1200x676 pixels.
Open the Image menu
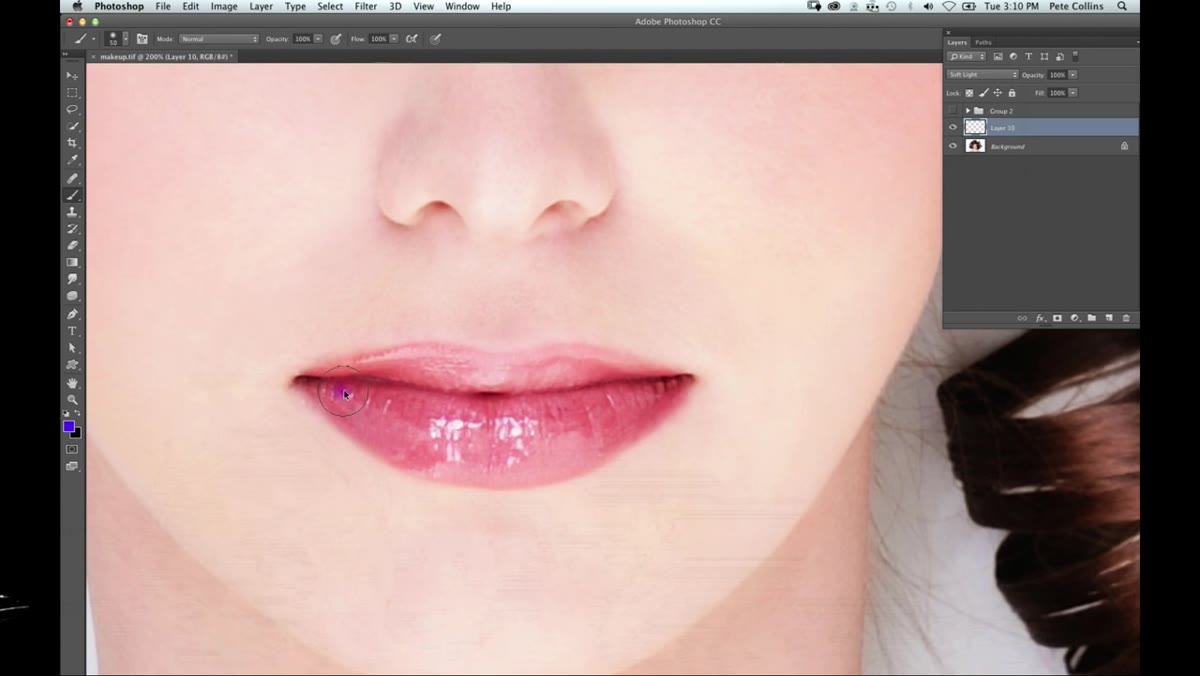point(224,6)
